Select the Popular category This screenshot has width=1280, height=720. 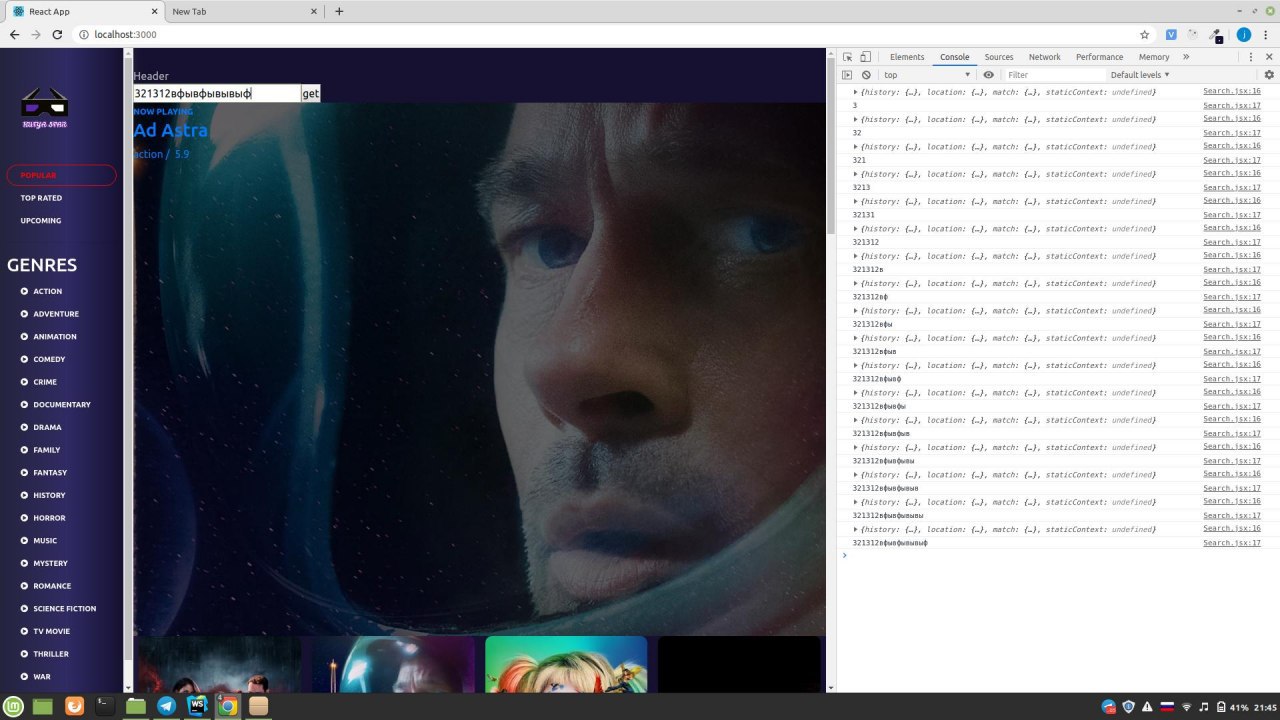(x=61, y=175)
